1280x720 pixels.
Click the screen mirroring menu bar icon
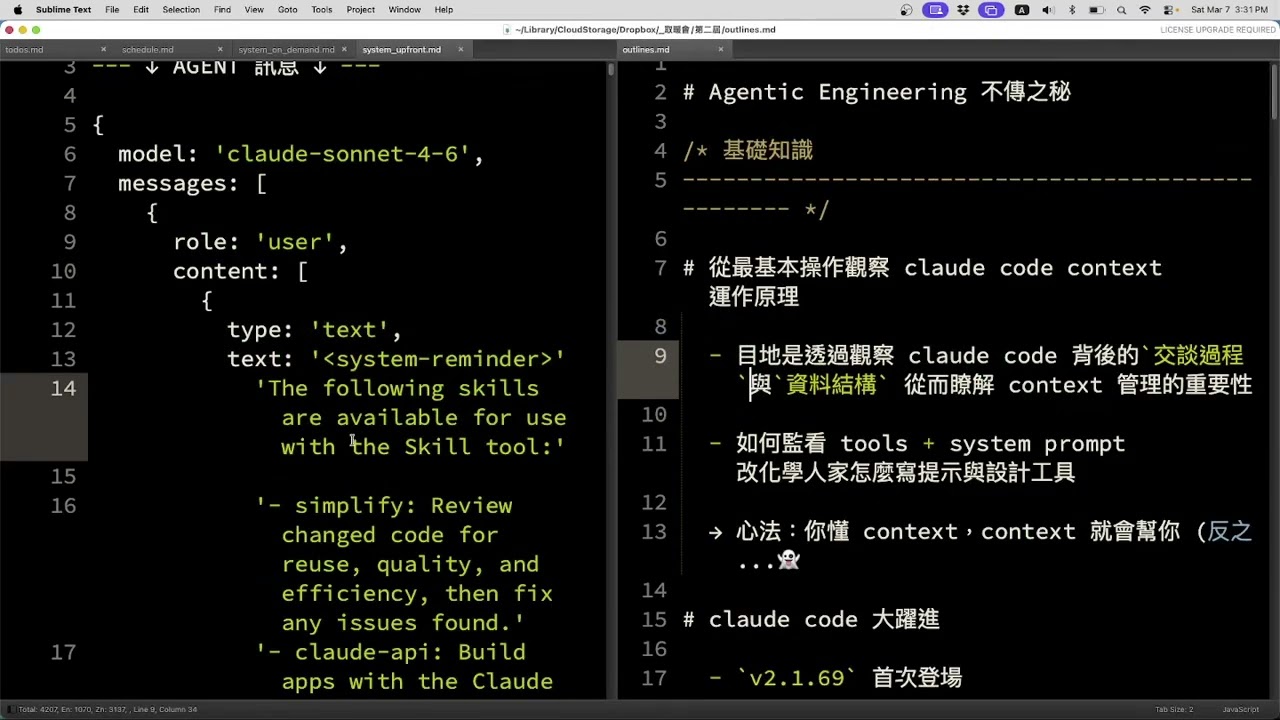(991, 9)
